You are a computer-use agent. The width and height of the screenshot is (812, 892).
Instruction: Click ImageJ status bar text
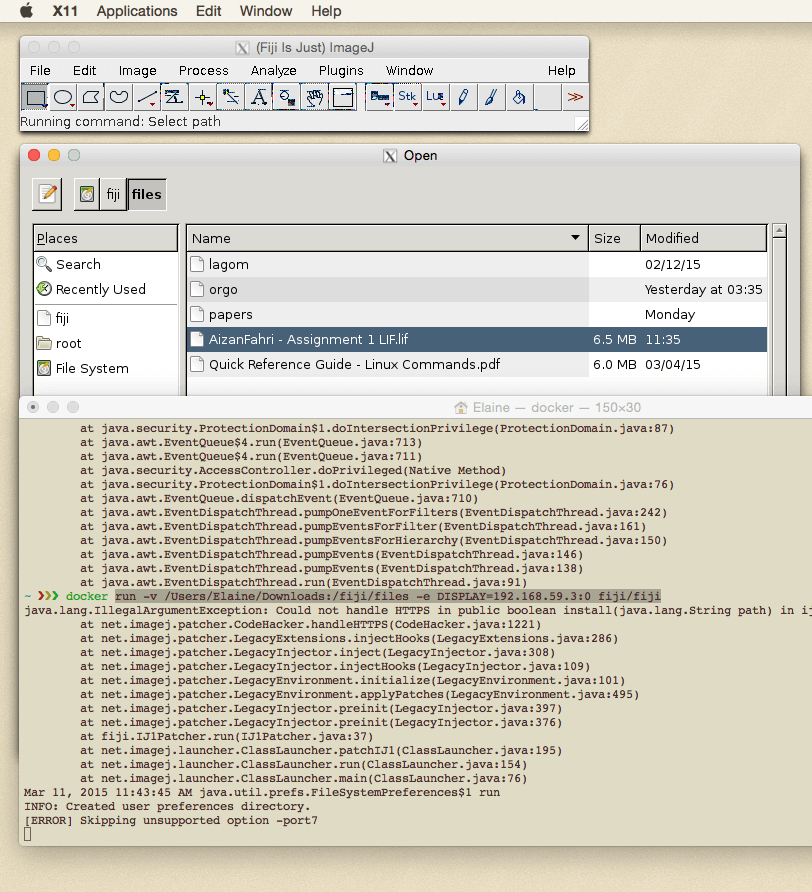pyautogui.click(x=121, y=122)
